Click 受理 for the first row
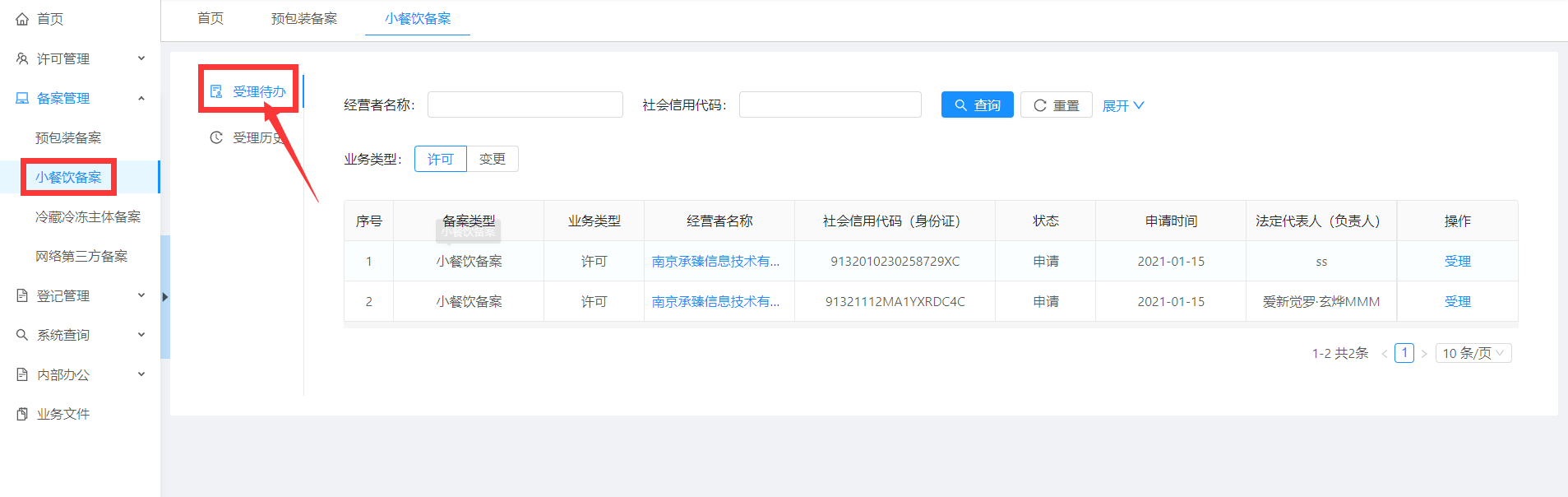The image size is (1568, 497). click(x=1457, y=261)
